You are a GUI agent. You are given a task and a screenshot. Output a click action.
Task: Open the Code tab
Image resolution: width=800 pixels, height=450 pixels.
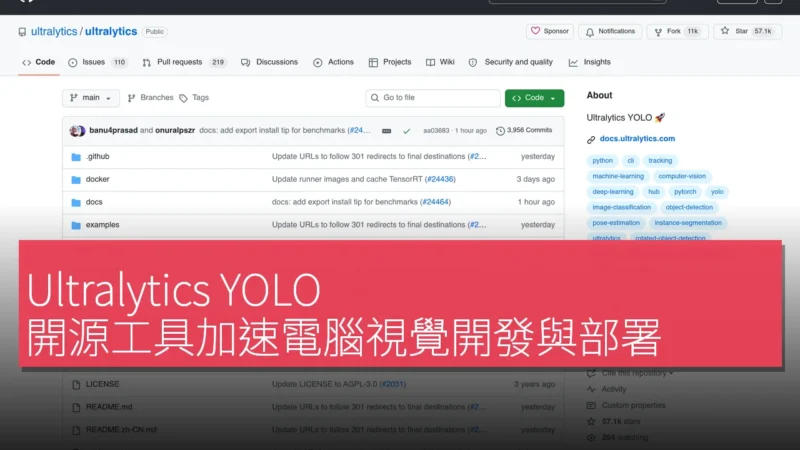click(39, 62)
